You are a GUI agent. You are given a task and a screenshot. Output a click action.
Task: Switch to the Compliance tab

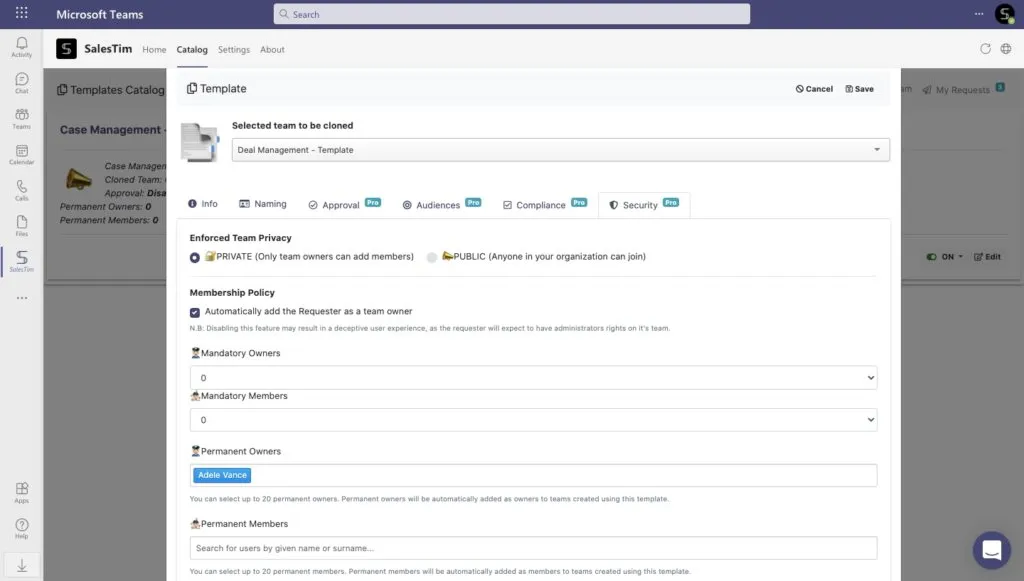coord(545,204)
